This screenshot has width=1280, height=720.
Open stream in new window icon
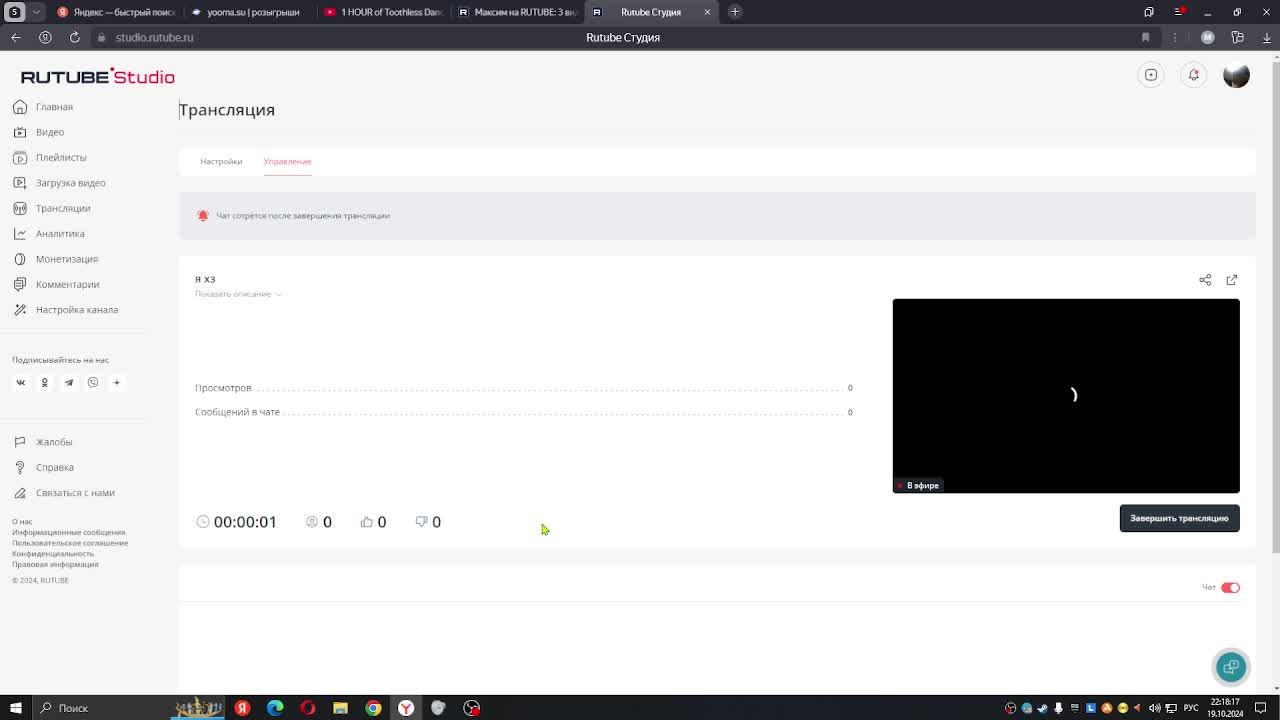click(x=1232, y=280)
